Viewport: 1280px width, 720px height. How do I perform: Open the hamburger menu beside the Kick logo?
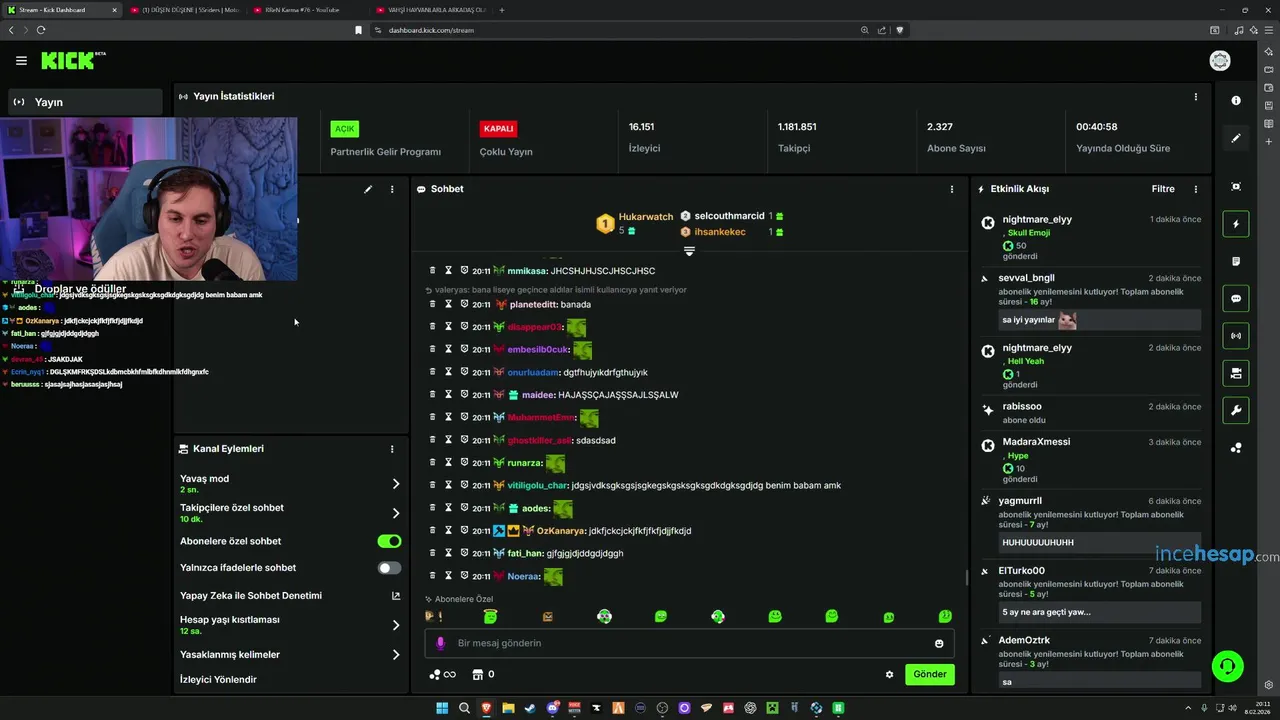coord(21,61)
